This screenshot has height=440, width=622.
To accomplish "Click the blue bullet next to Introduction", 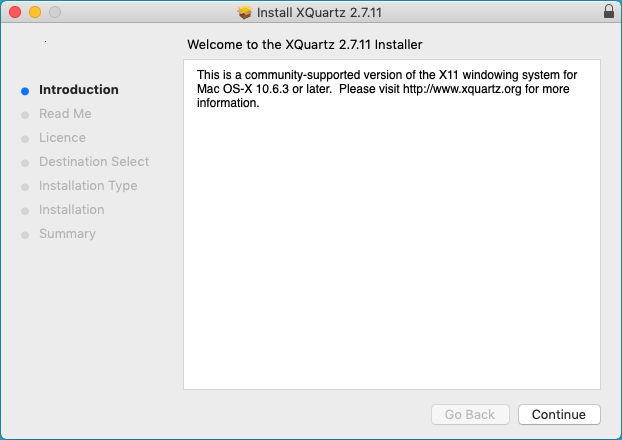I will [25, 90].
